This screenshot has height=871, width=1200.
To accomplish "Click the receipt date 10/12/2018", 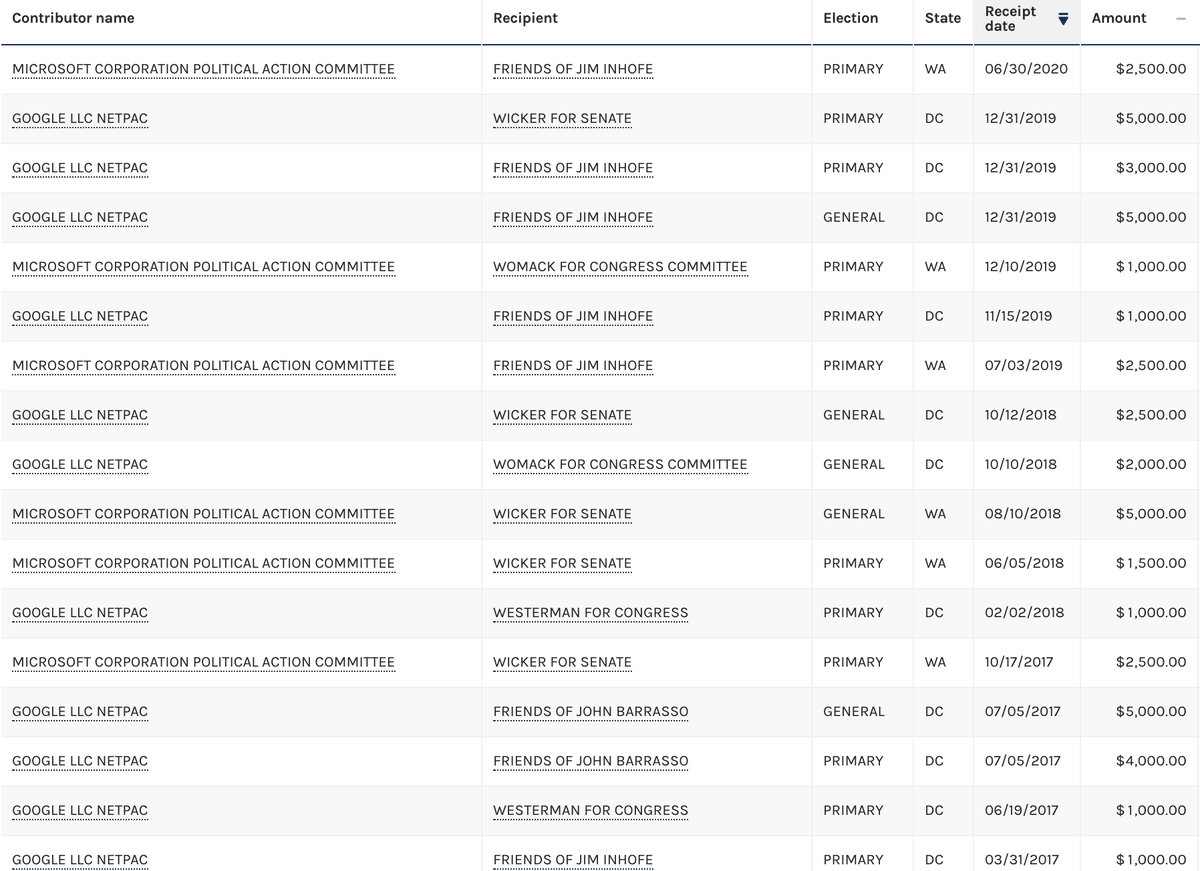I will click(1020, 415).
